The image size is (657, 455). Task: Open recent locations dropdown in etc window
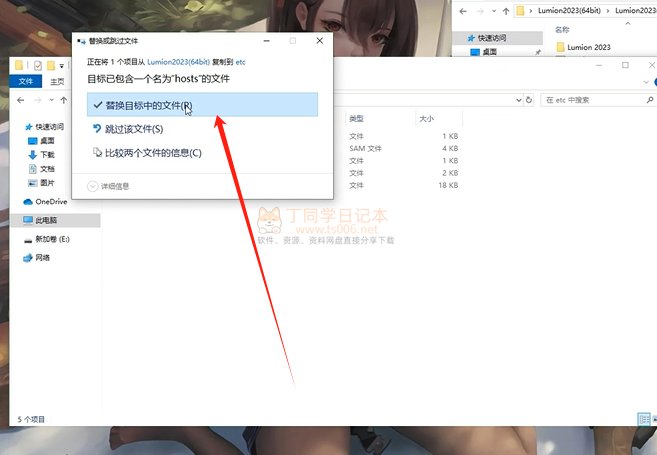(52, 100)
